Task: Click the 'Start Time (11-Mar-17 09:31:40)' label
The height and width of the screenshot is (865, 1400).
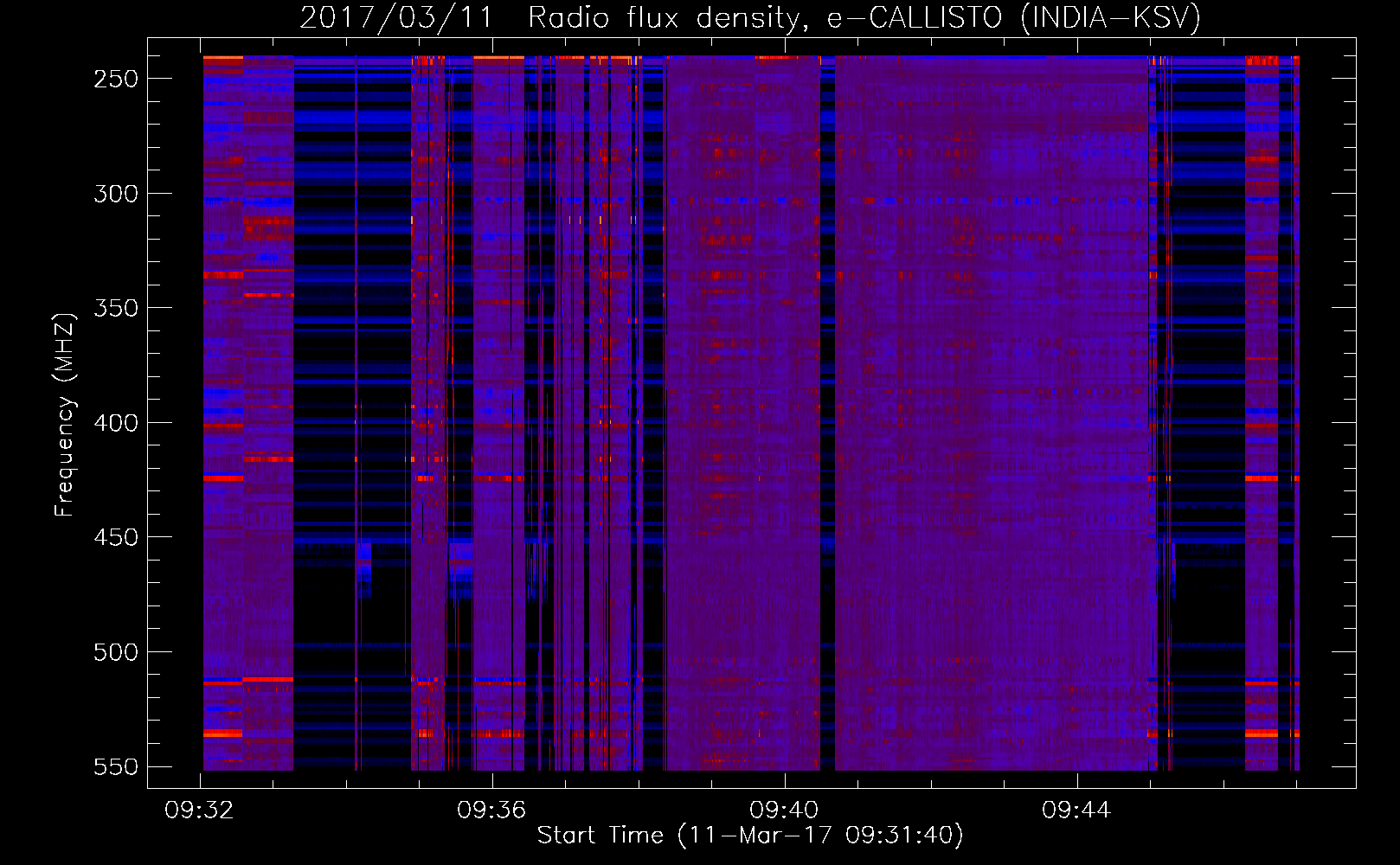Action: pyautogui.click(x=750, y=836)
